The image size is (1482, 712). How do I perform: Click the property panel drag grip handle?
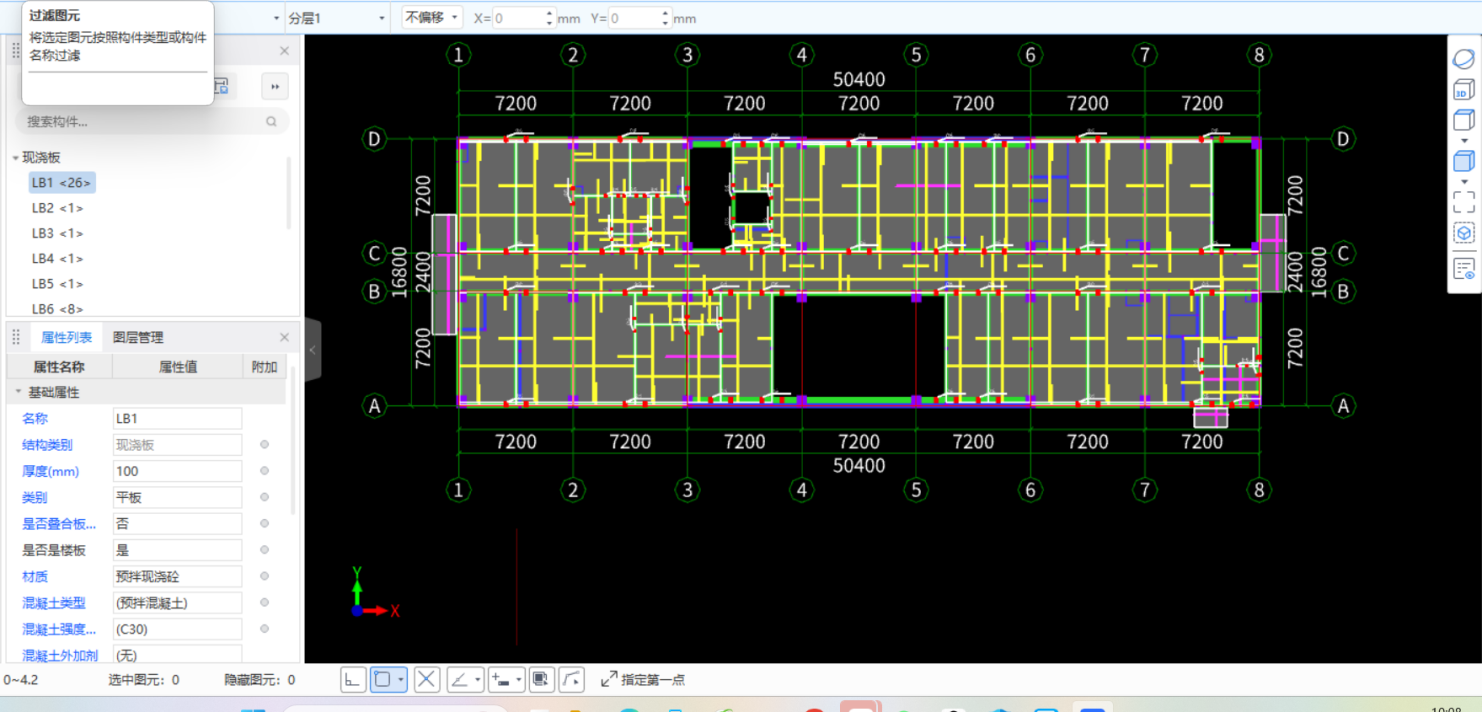coord(16,337)
